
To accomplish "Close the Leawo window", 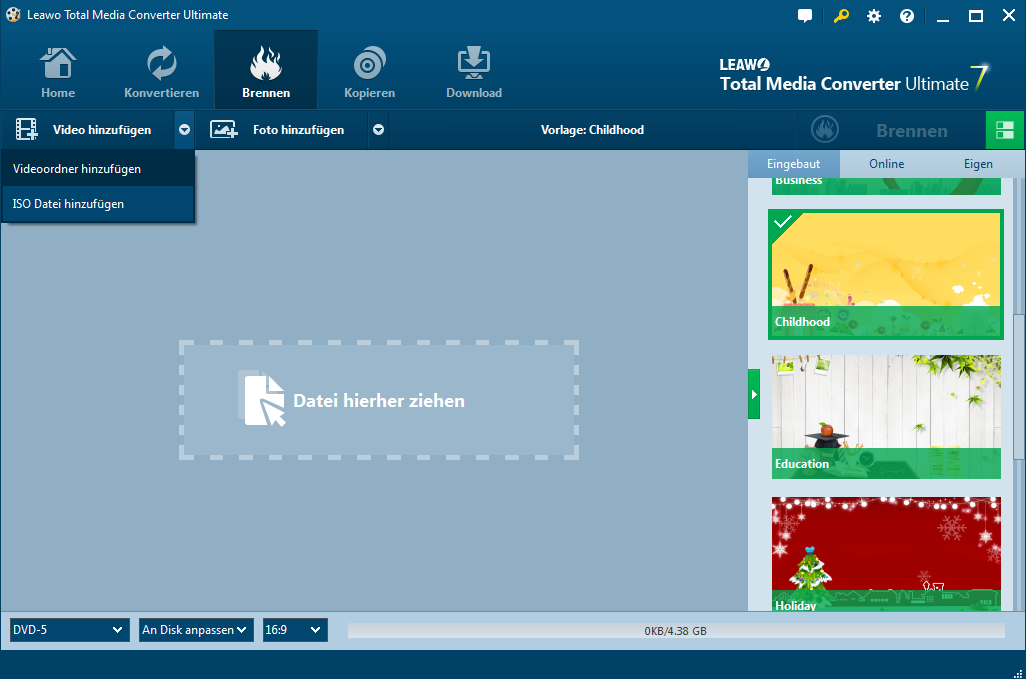I will [x=1009, y=16].
